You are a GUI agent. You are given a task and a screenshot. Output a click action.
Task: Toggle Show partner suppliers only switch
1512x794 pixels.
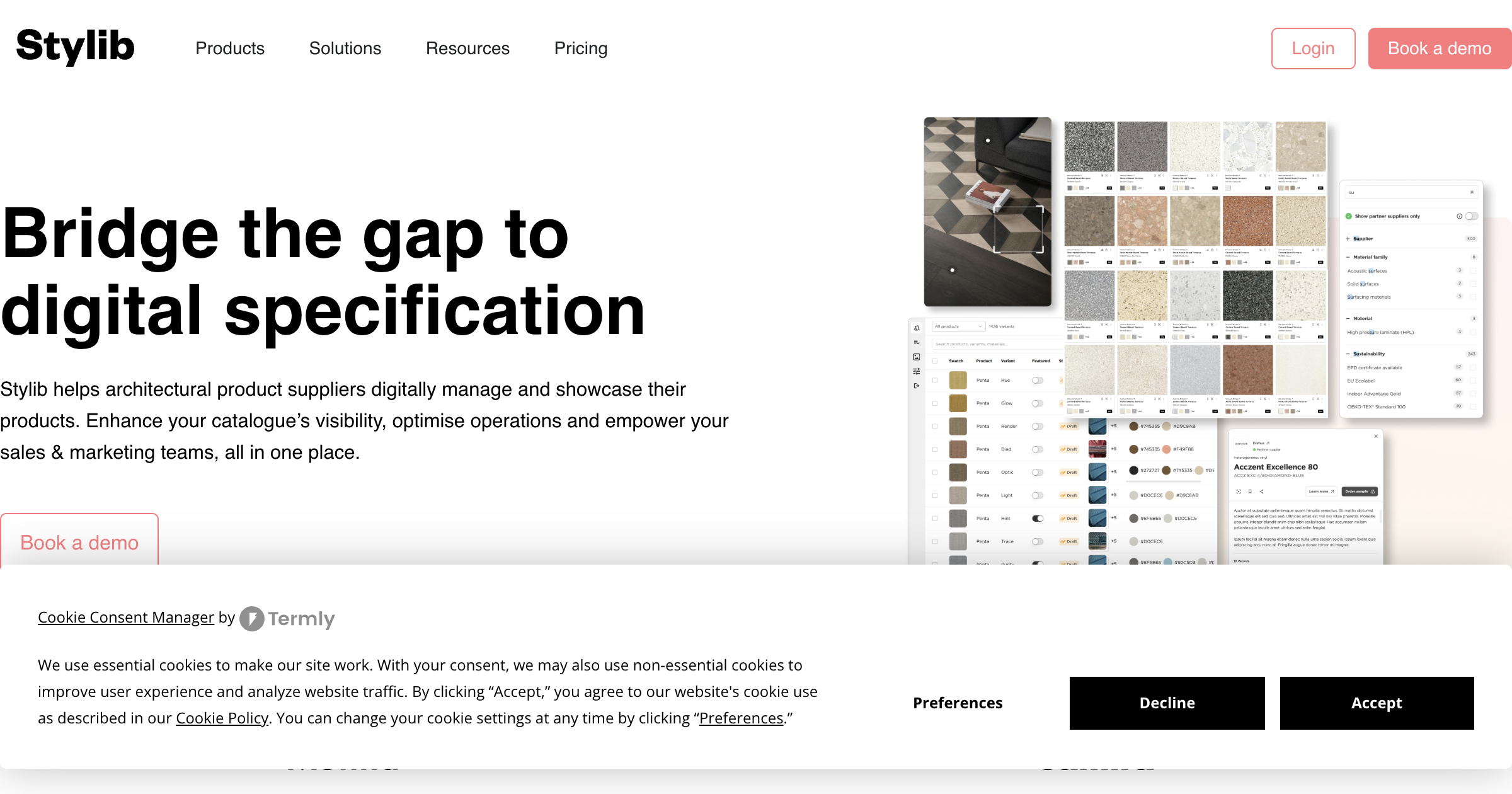click(1472, 216)
